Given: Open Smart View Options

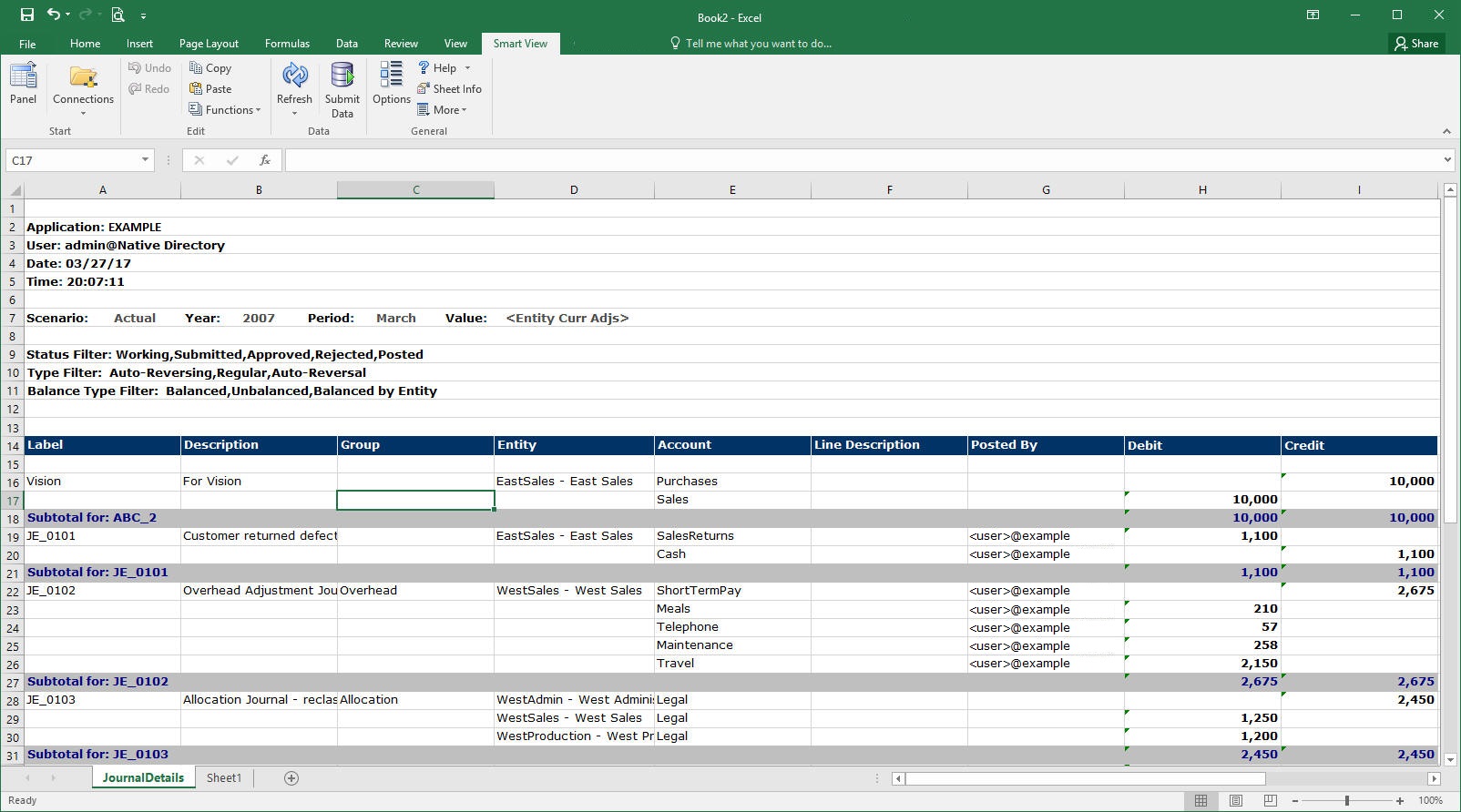Looking at the screenshot, I should (391, 84).
